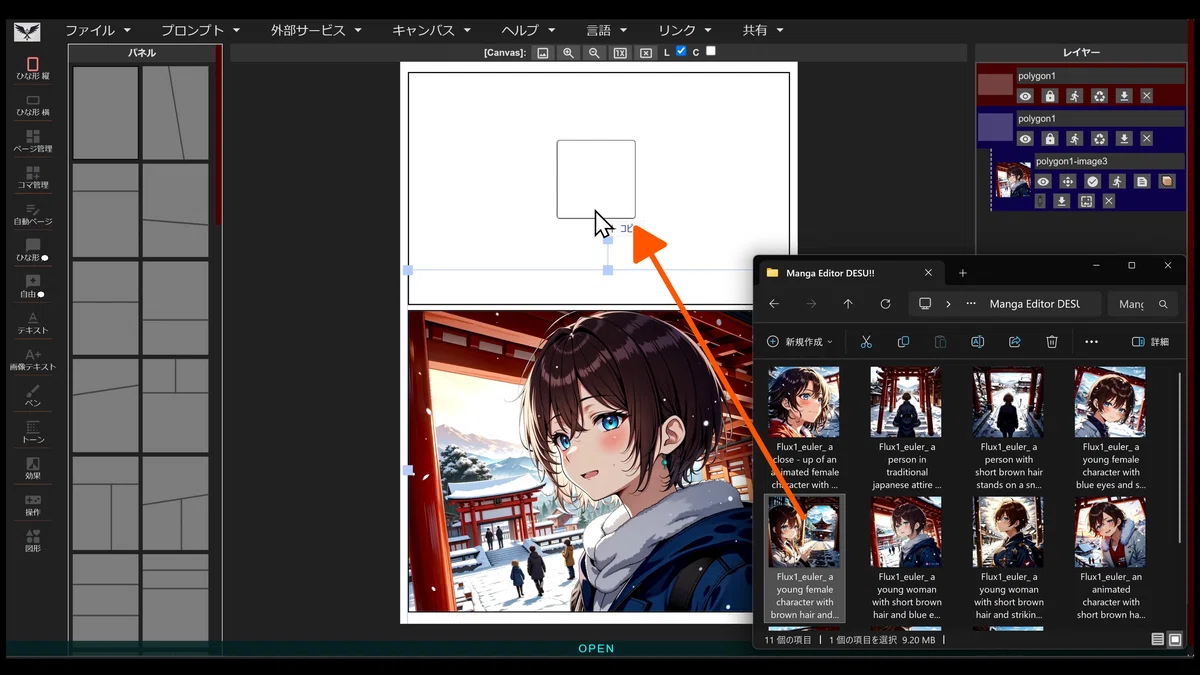Screen dimensions: 1200x675
Task: Select the テキスト text tool
Action: pyautogui.click(x=33, y=323)
